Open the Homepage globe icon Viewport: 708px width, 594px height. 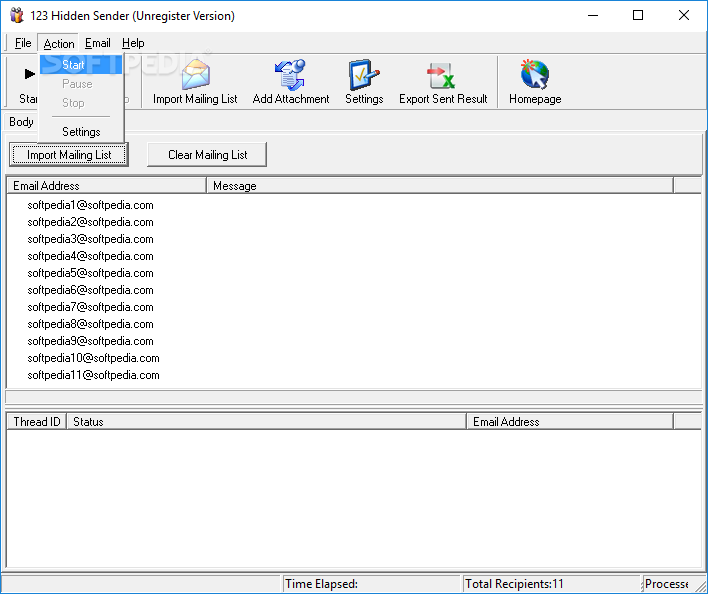click(535, 74)
